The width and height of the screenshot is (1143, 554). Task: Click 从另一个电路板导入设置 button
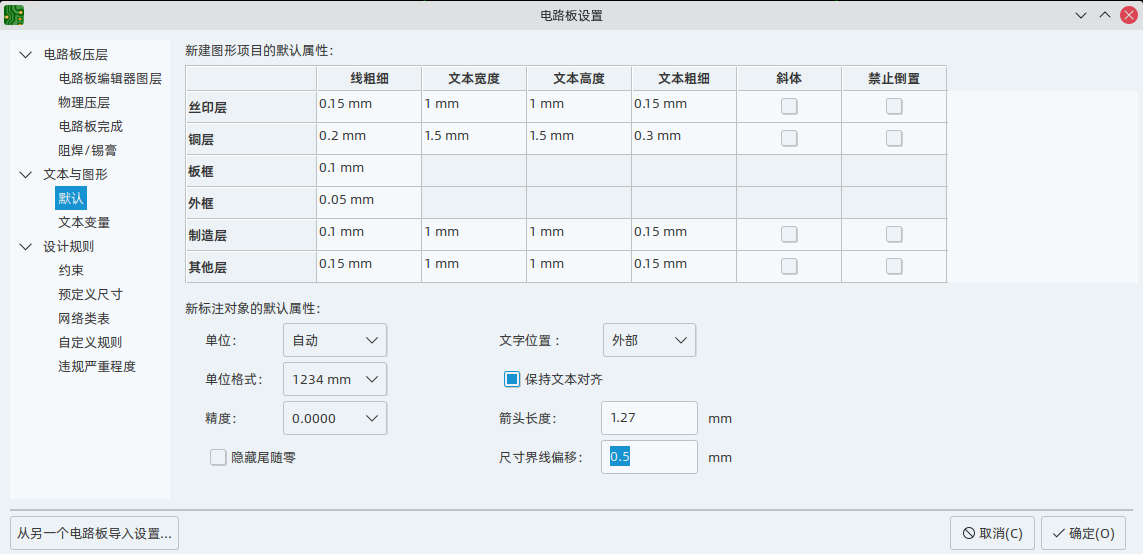point(95,533)
